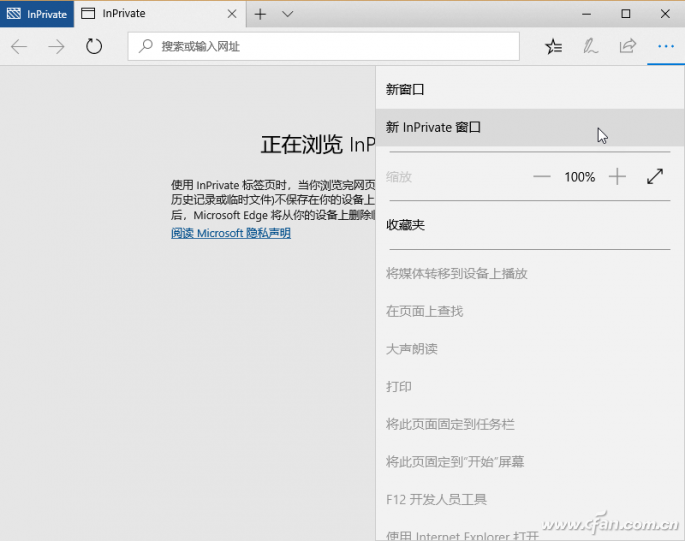Add a new tab with the plus button
This screenshot has height=541, width=685.
[x=260, y=14]
